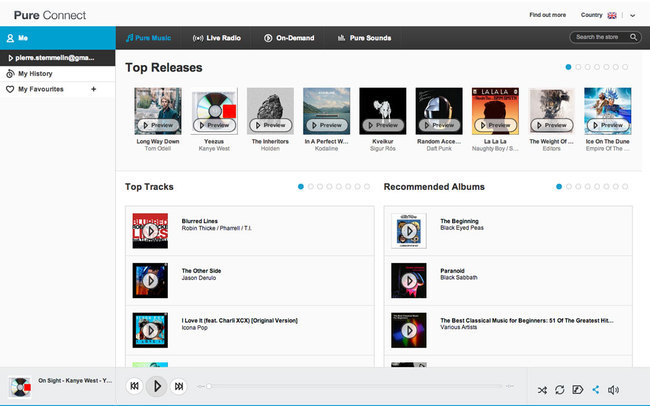650x406 pixels.
Task: Preview the La La La release
Action: (495, 125)
